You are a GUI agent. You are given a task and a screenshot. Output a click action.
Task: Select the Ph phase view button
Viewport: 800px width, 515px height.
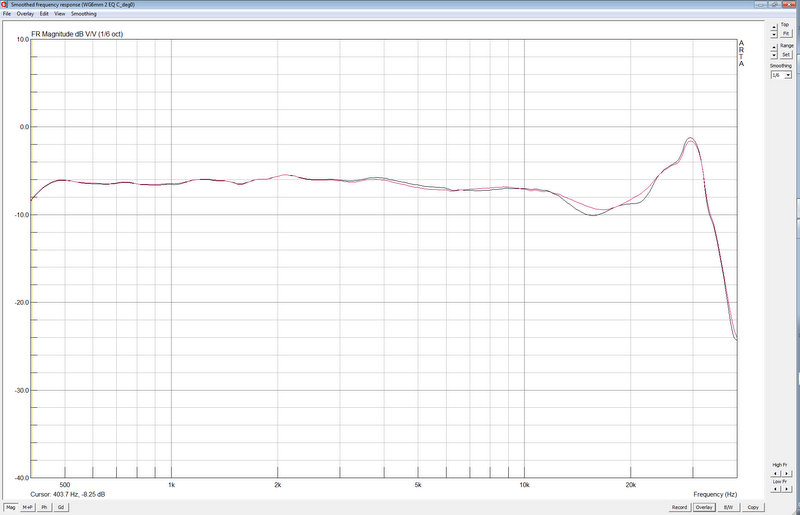[x=44, y=507]
